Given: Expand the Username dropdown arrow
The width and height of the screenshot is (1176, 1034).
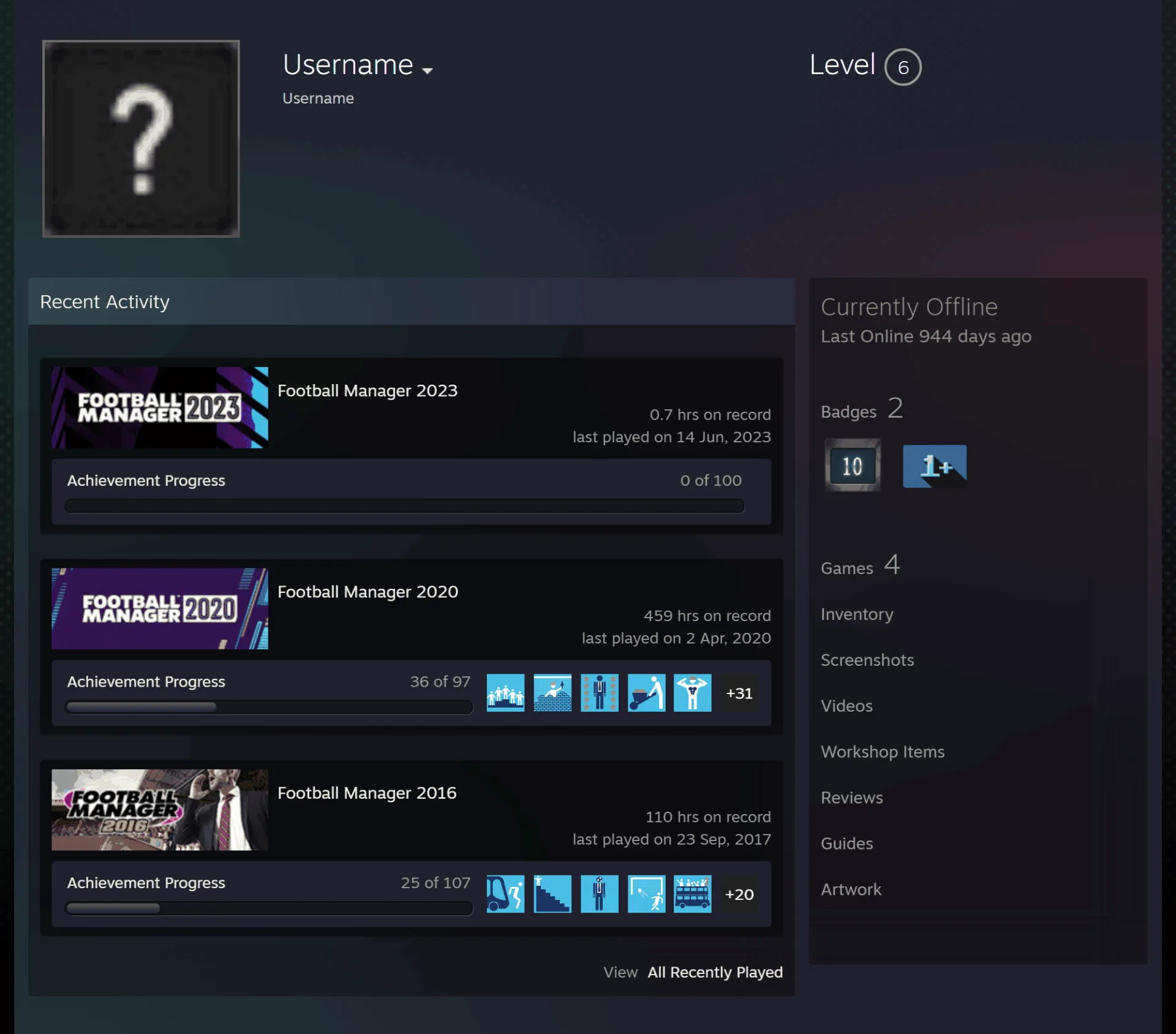Looking at the screenshot, I should (x=428, y=70).
